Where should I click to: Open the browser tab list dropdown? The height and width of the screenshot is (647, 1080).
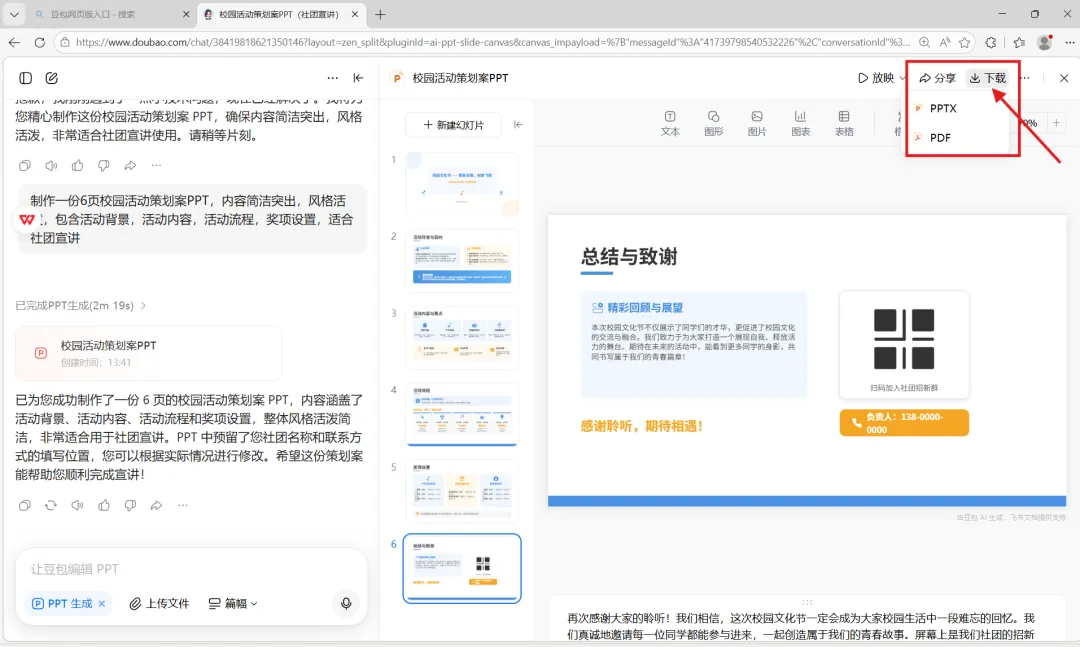pos(14,14)
